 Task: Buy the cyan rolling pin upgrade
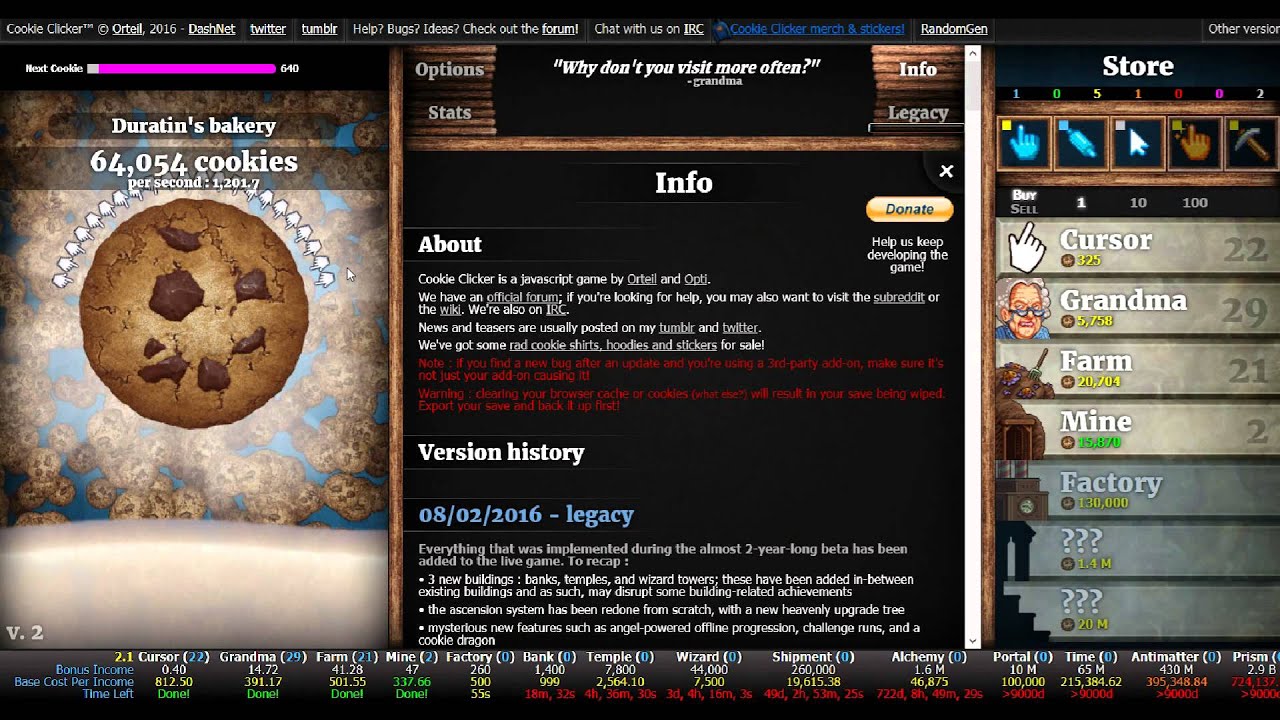[x=1081, y=144]
